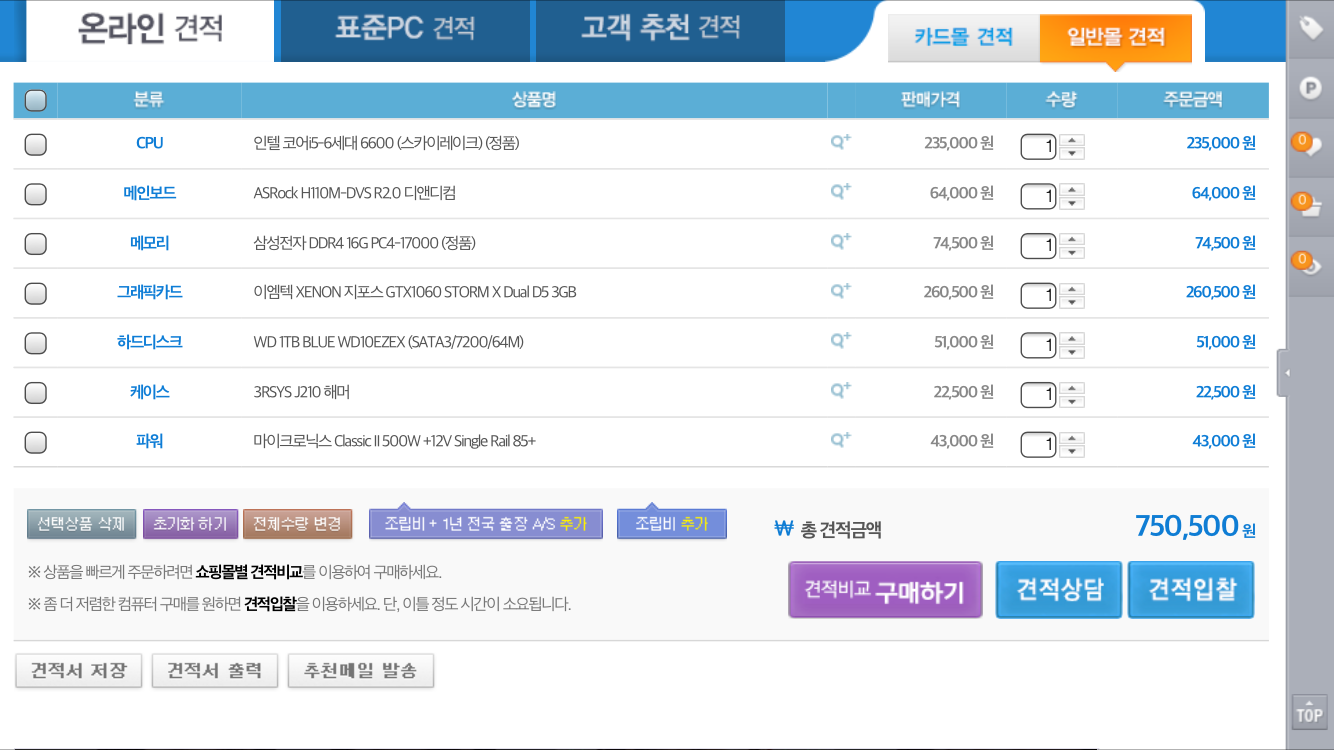Click the magnifier icon for the 파워 row
The height and width of the screenshot is (750, 1334).
pyautogui.click(x=840, y=439)
